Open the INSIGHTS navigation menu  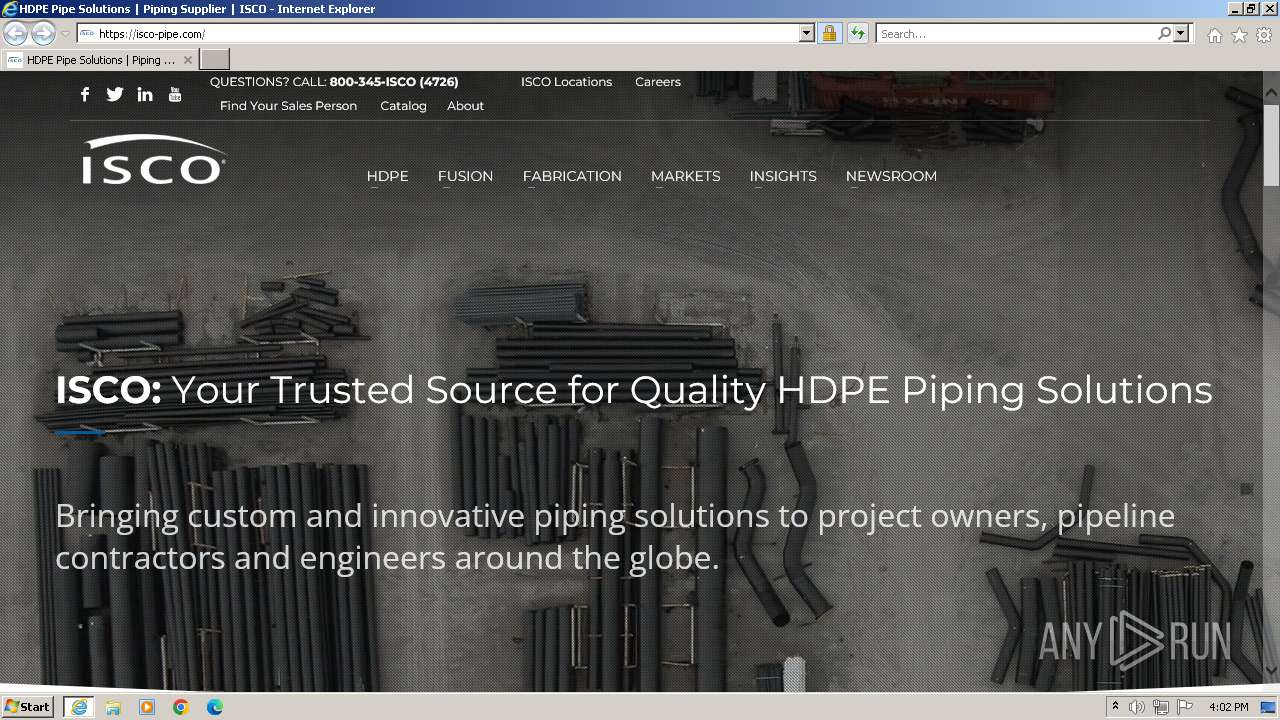pyautogui.click(x=783, y=176)
